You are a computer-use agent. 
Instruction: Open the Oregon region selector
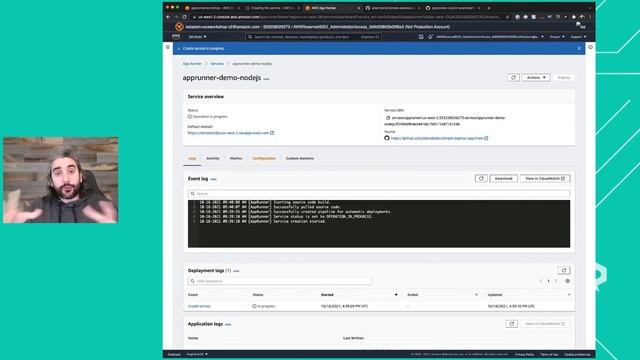pyautogui.click(x=557, y=37)
